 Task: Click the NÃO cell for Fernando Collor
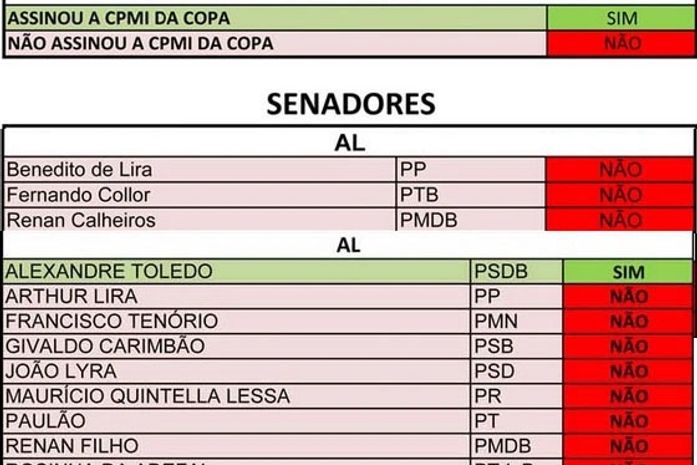click(x=620, y=195)
